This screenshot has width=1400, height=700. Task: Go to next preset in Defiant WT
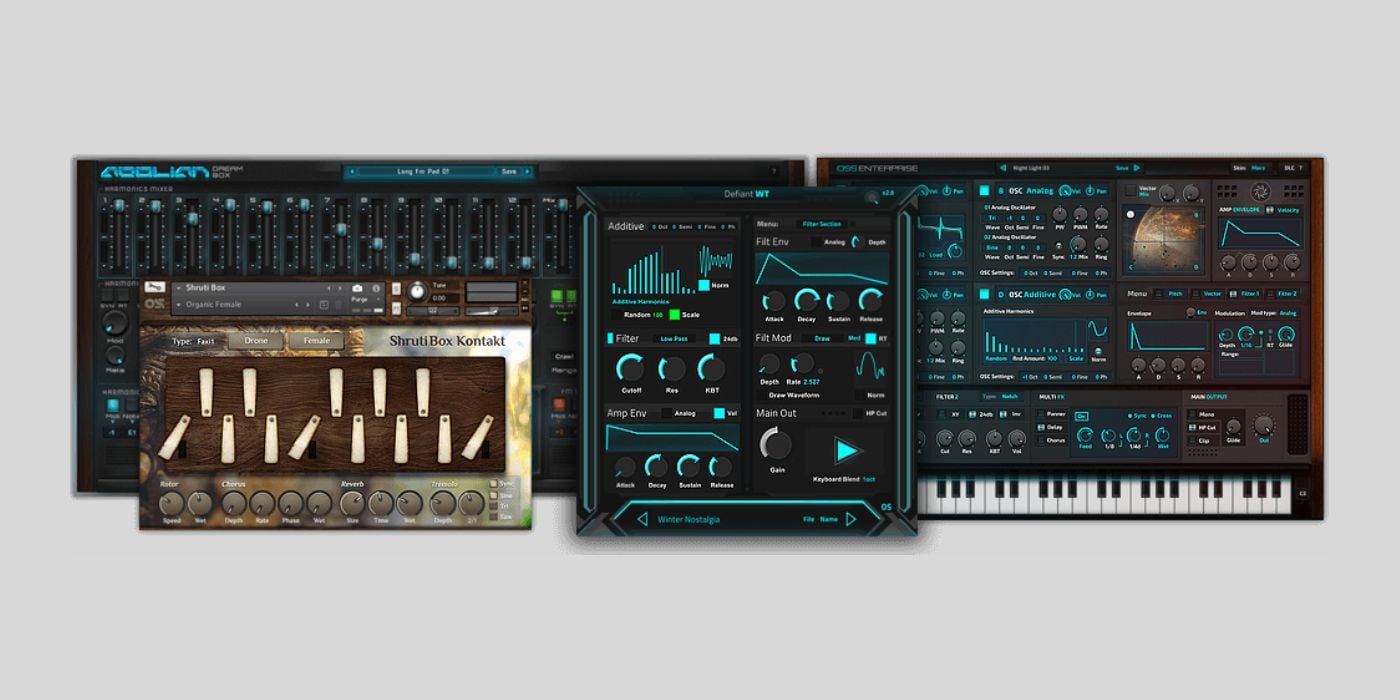coord(851,519)
